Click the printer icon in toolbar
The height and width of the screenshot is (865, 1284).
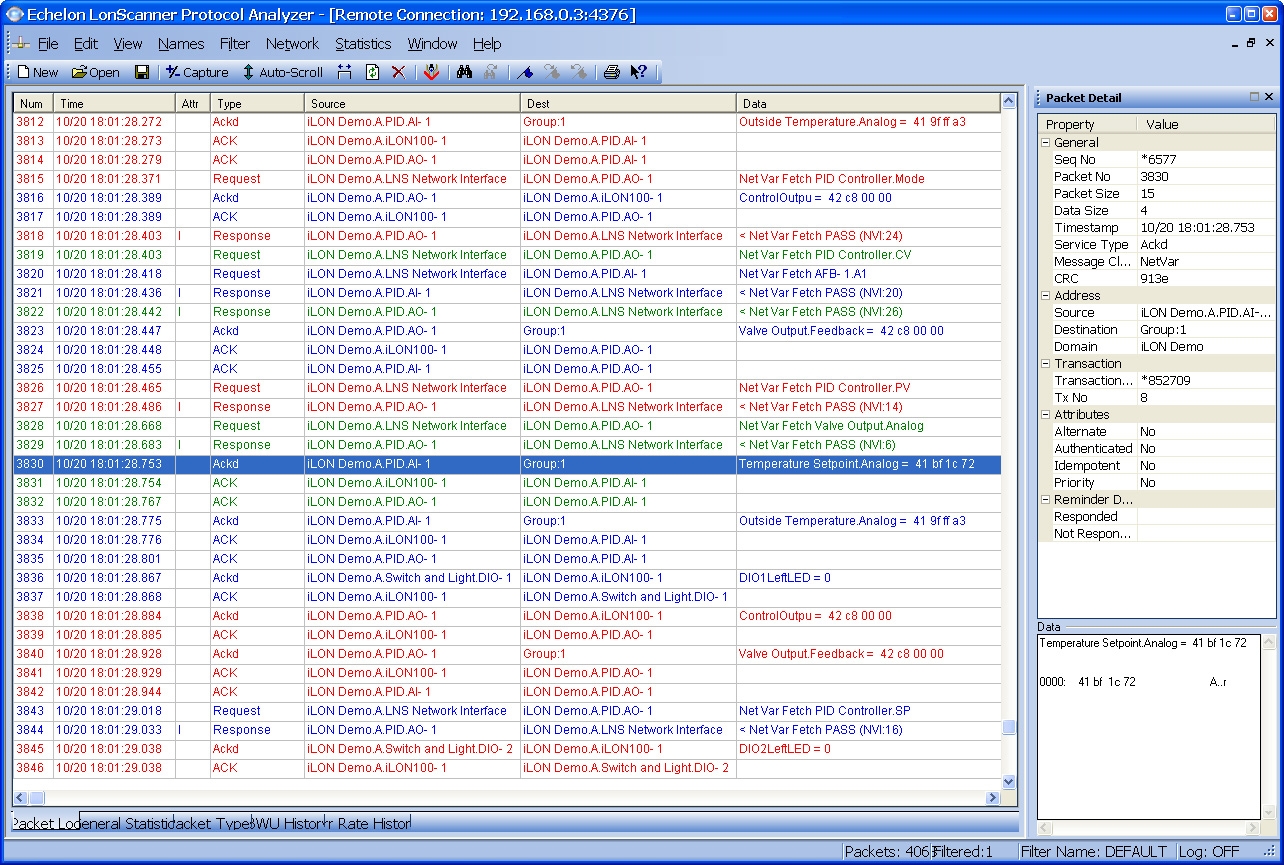coord(612,72)
